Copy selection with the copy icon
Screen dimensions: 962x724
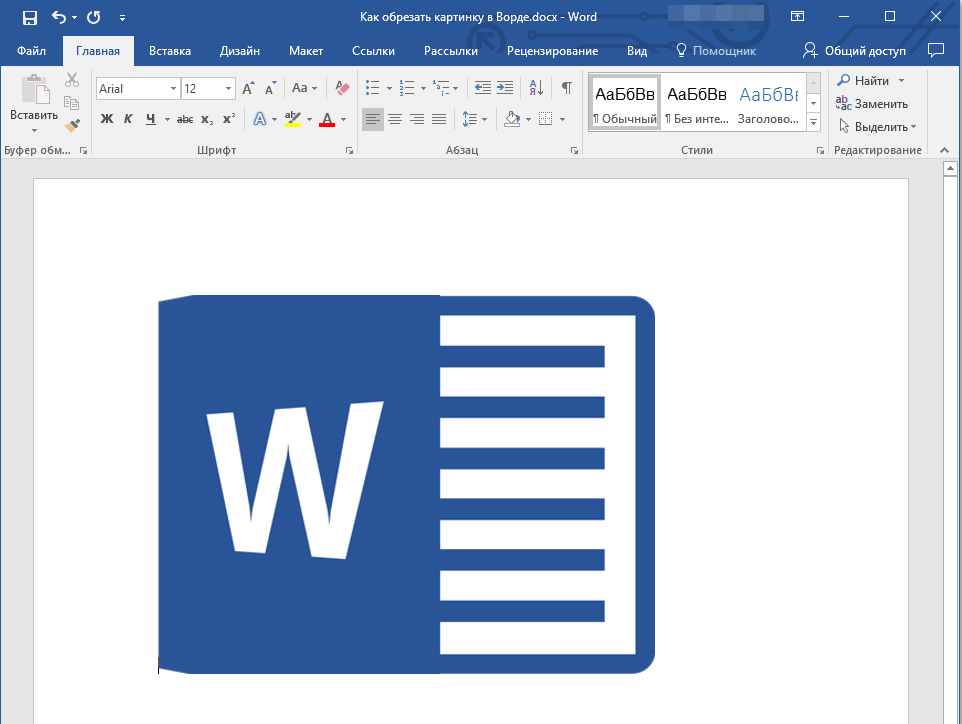(x=72, y=102)
